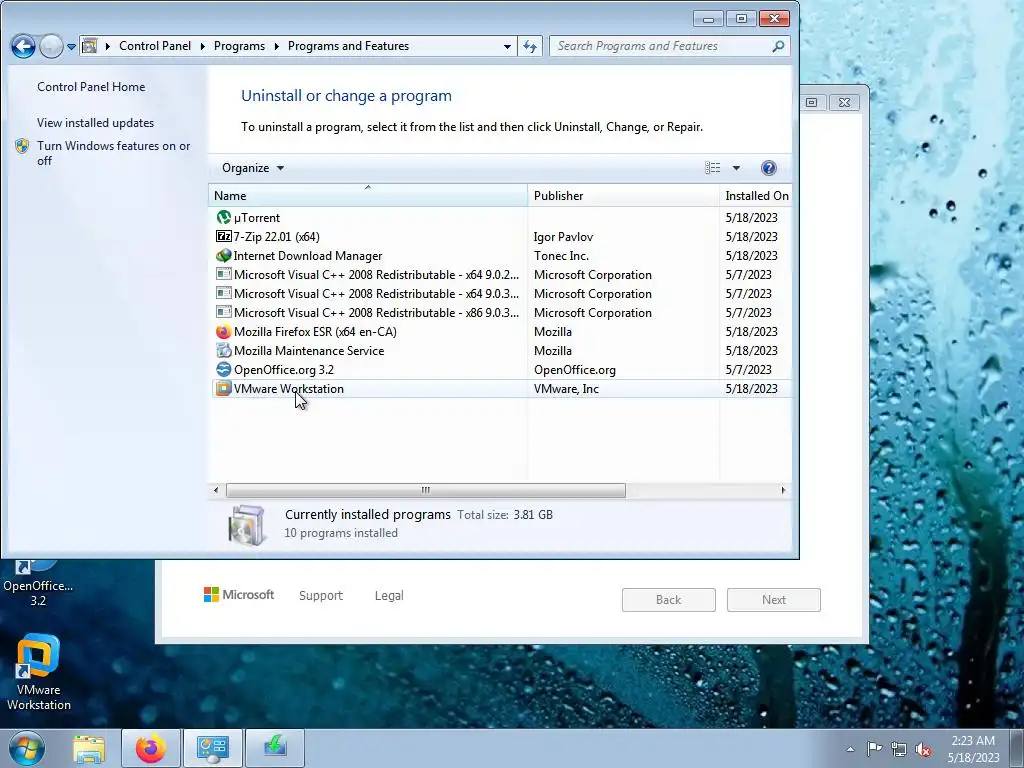Open Internet Download Manager taskbar item
Viewport: 1024px width, 768px height.
pos(275,748)
